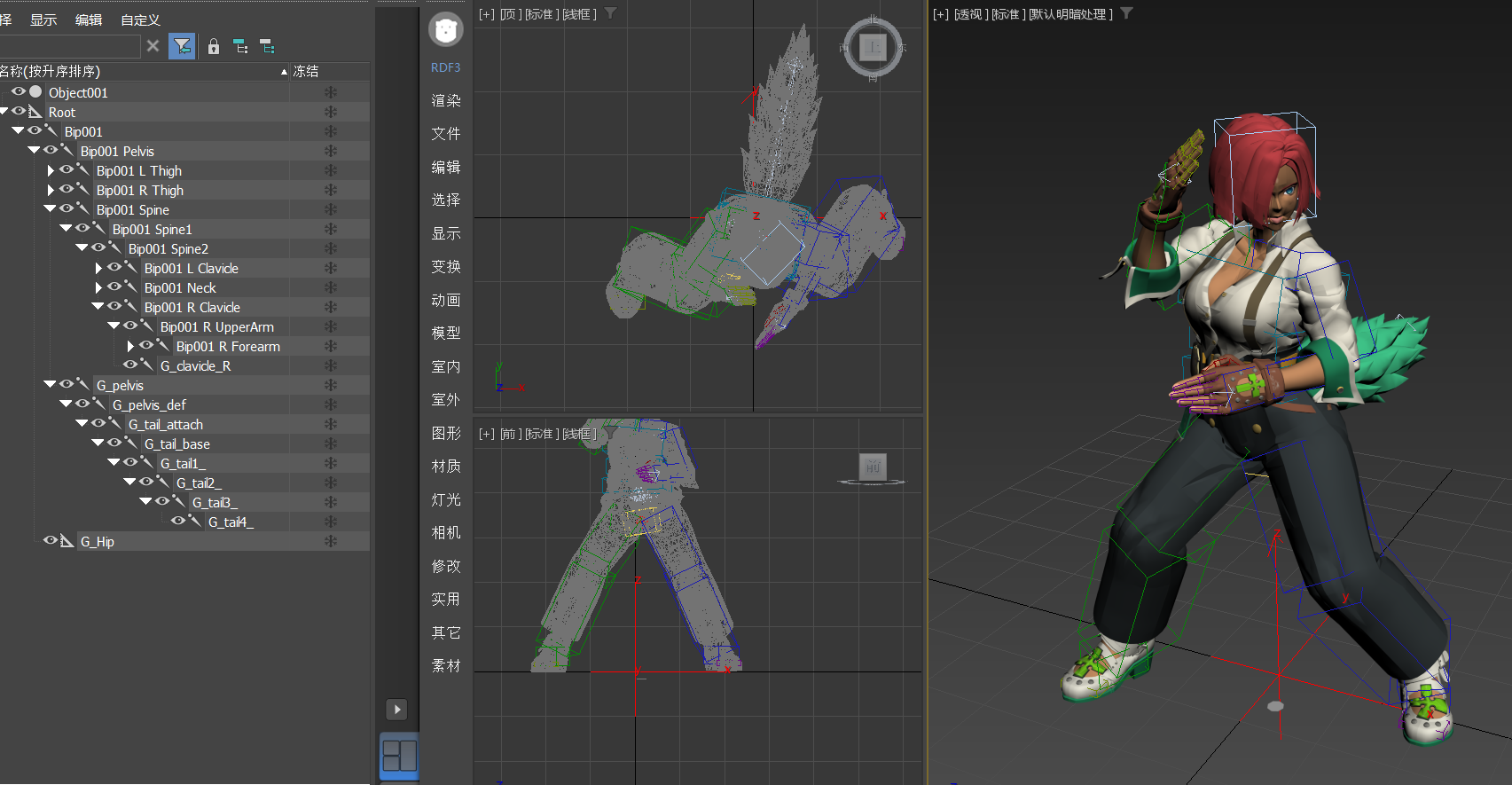Click freeze icon for Object001 row
Screen dimensions: 1512x785
tap(330, 92)
